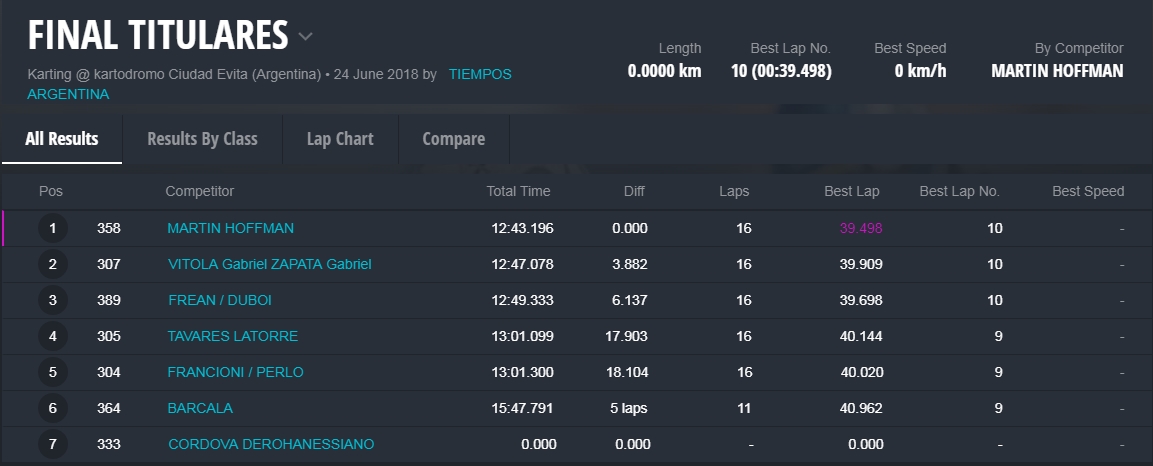The width and height of the screenshot is (1153, 466).
Task: Click the purple 39.498 best lap time
Action: [x=861, y=228]
